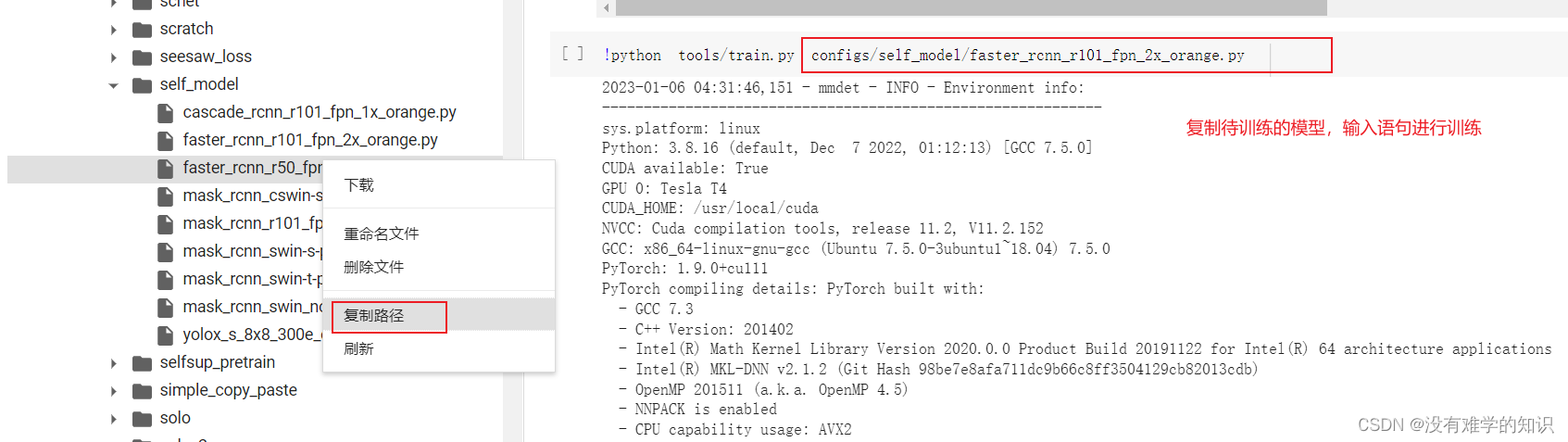Select the faster_rcnn_r101_fpn_2x_orange.py file name
Viewport: 1568px width, 442px height.
[310, 140]
